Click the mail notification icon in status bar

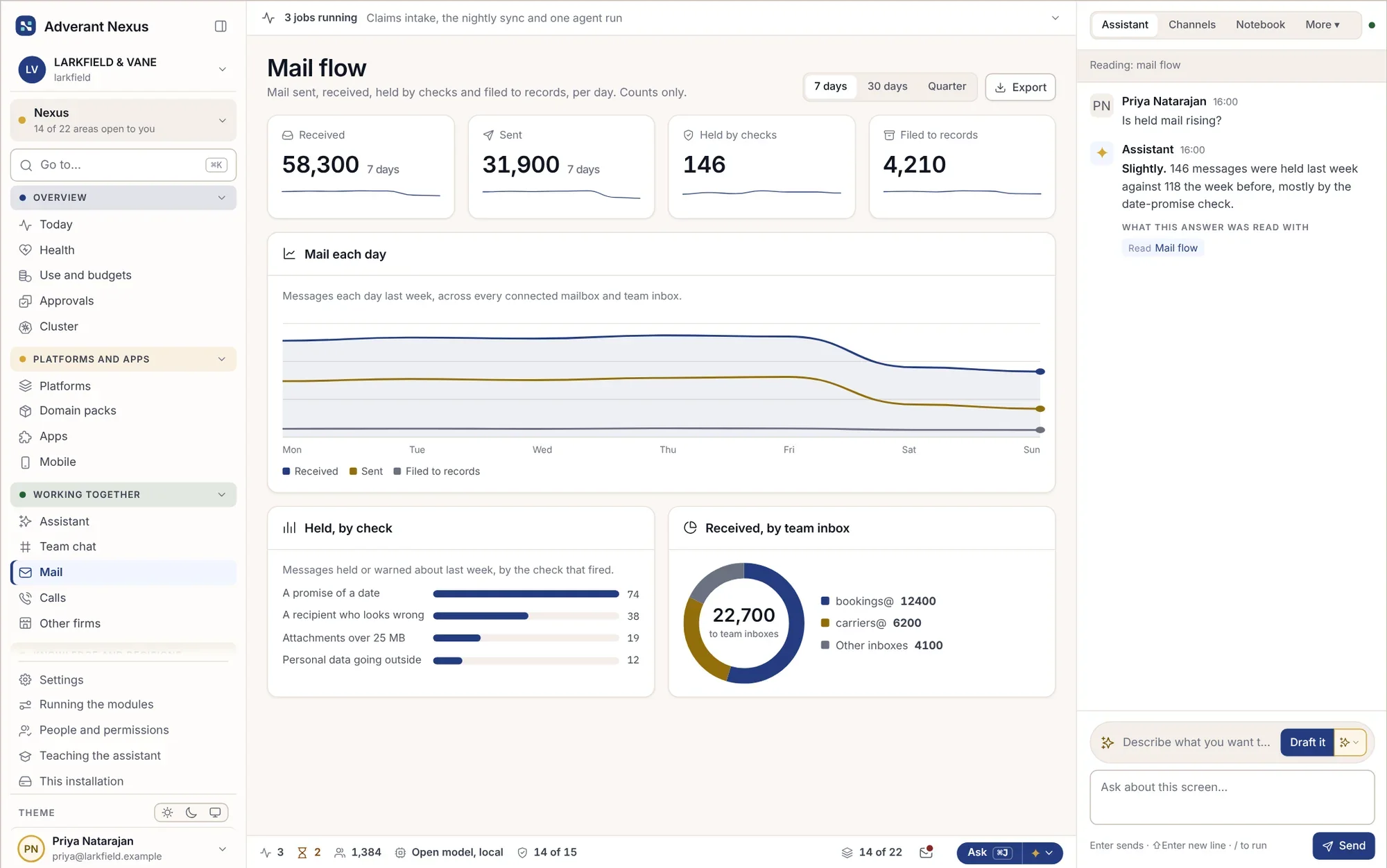(926, 852)
